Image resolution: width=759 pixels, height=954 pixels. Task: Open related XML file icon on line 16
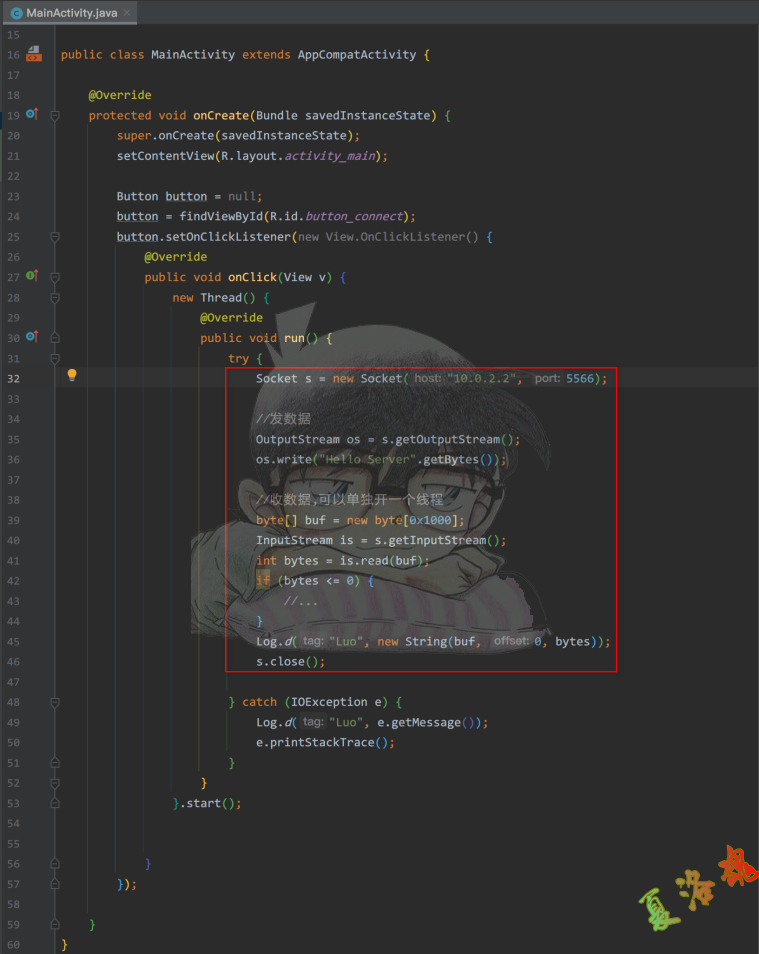pos(34,54)
